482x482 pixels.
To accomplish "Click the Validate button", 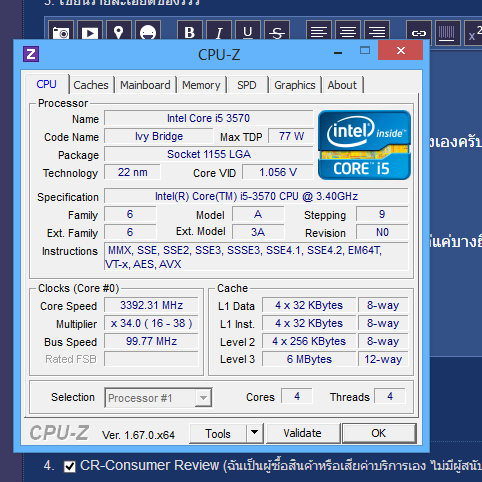I will 302,433.
